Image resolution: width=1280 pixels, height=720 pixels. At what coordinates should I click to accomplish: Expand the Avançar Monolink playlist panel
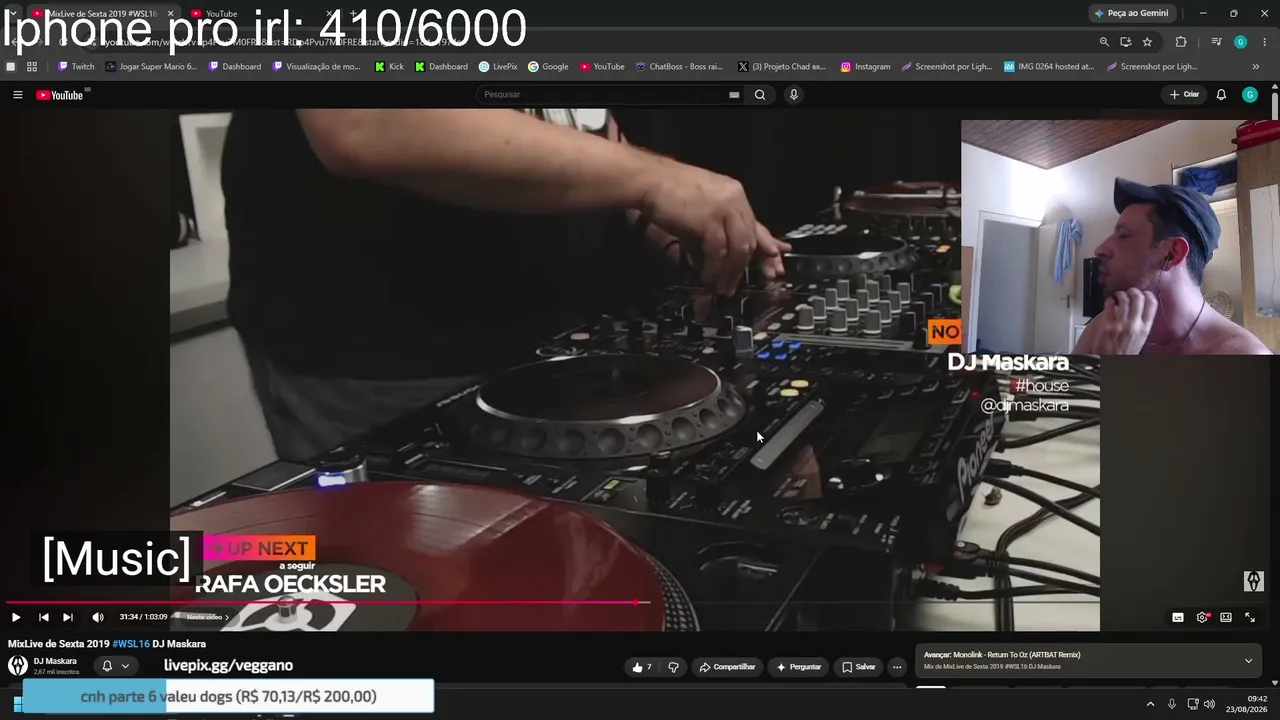point(1248,660)
